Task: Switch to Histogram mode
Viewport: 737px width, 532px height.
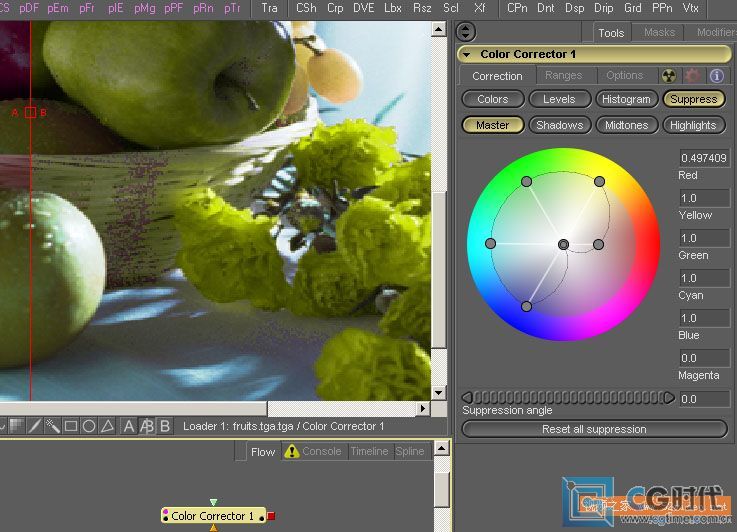Action: (x=626, y=99)
